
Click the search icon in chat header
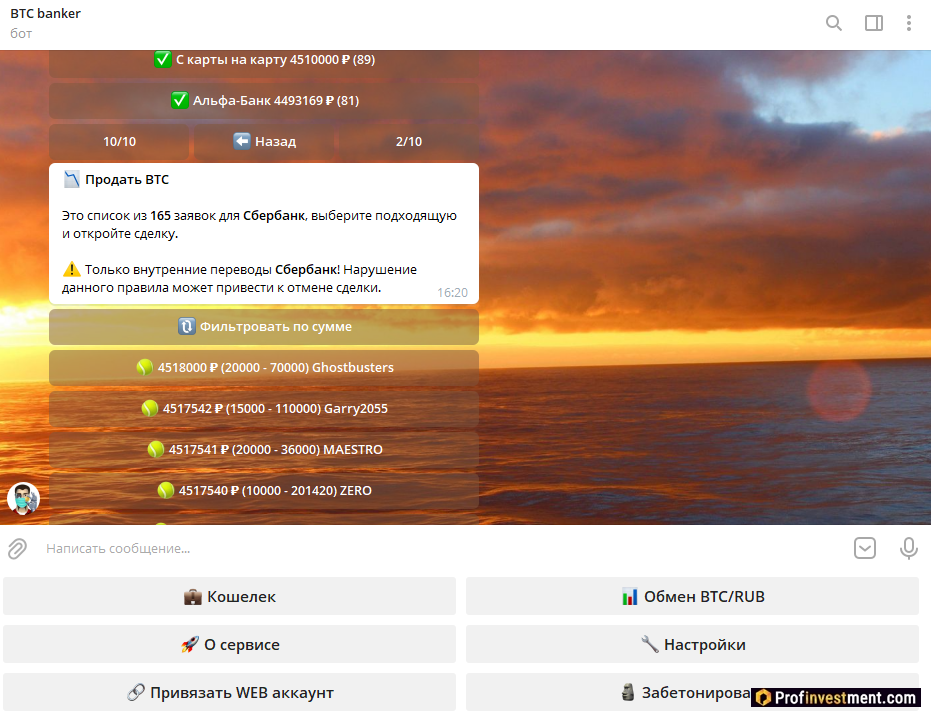833,23
